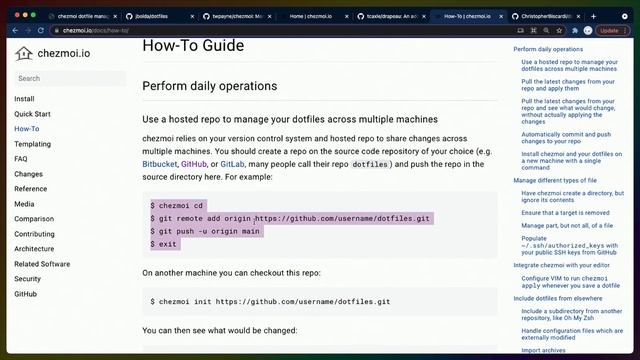Open the extensions puzzle icon
Image resolution: width=640 pixels, height=360 pixels.
575,31
